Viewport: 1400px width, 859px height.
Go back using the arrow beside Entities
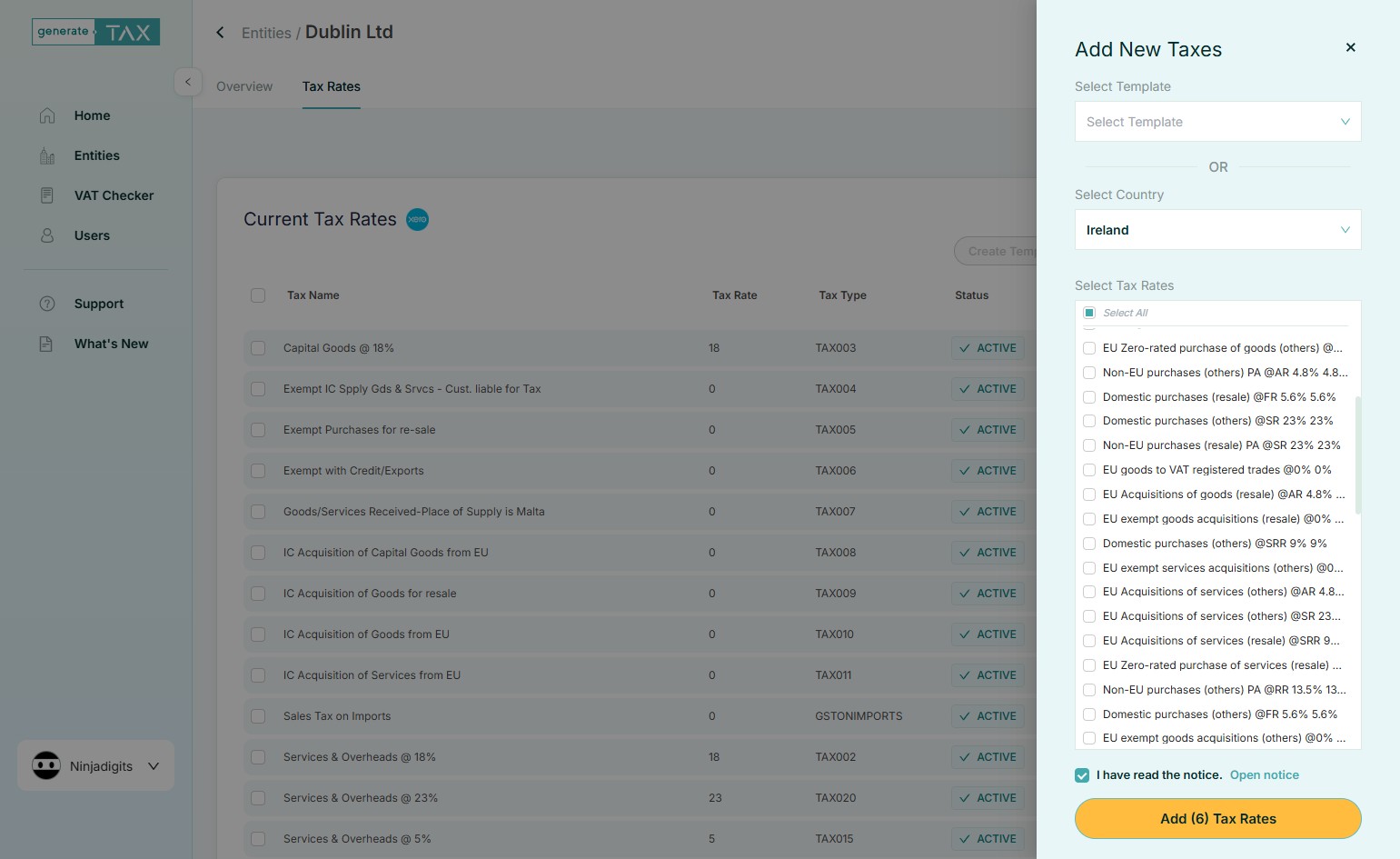[220, 33]
